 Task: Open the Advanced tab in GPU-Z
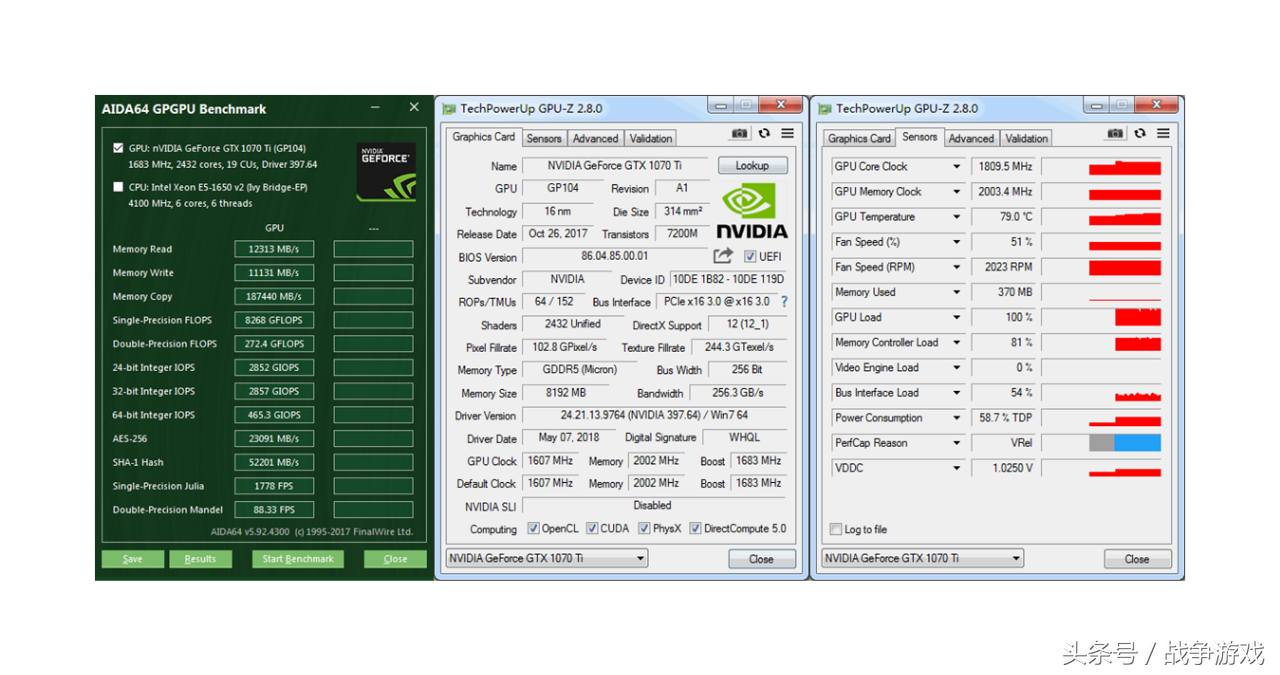click(595, 137)
